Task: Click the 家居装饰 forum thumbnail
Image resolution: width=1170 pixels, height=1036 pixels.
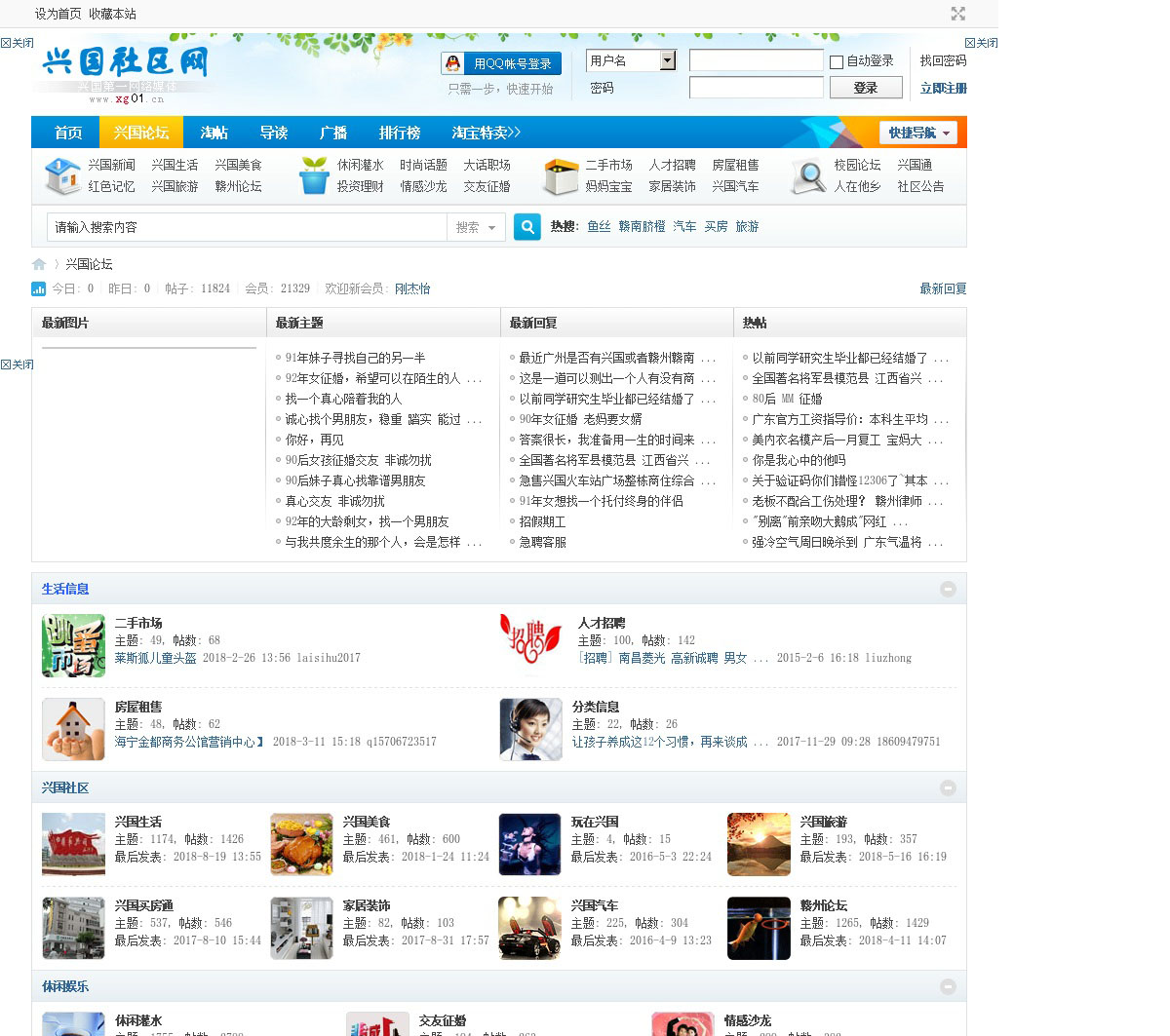Action: coord(301,928)
